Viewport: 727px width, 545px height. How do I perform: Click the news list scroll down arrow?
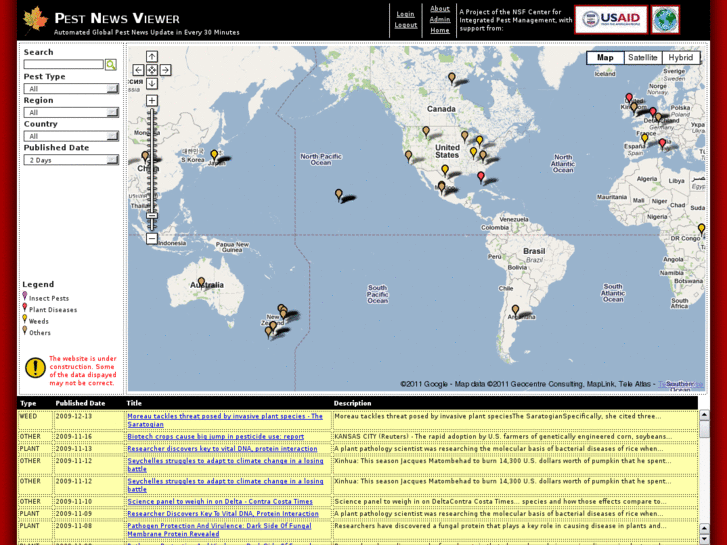[x=704, y=539]
